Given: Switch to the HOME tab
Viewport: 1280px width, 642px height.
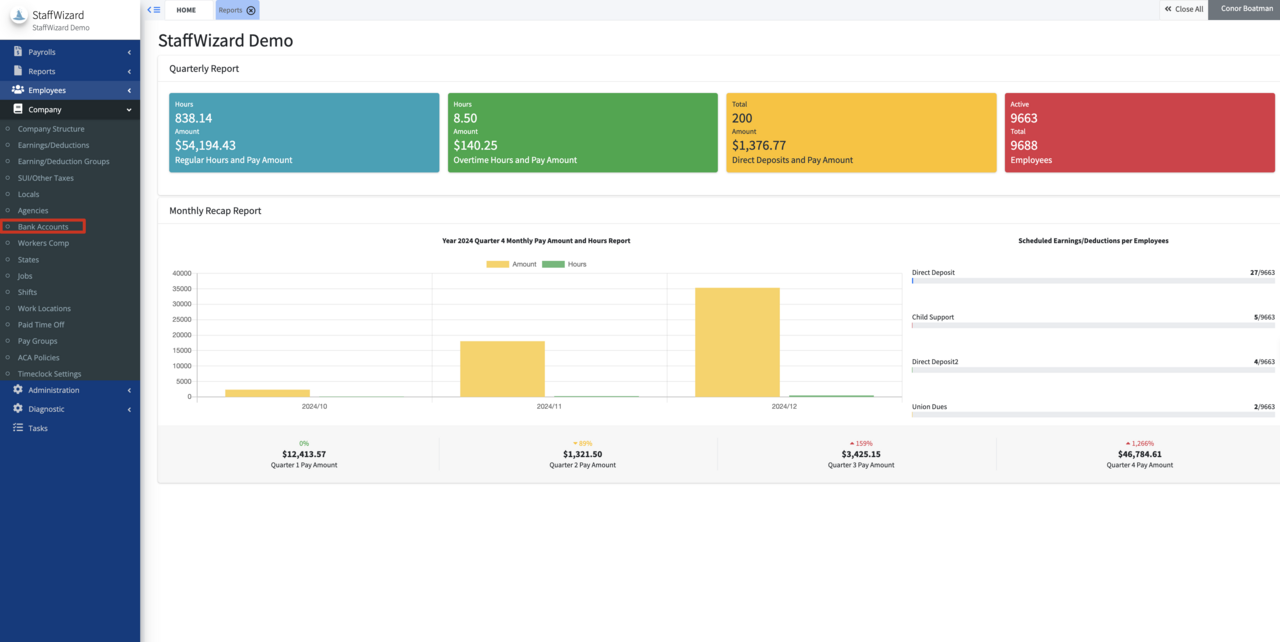Looking at the screenshot, I should [186, 10].
